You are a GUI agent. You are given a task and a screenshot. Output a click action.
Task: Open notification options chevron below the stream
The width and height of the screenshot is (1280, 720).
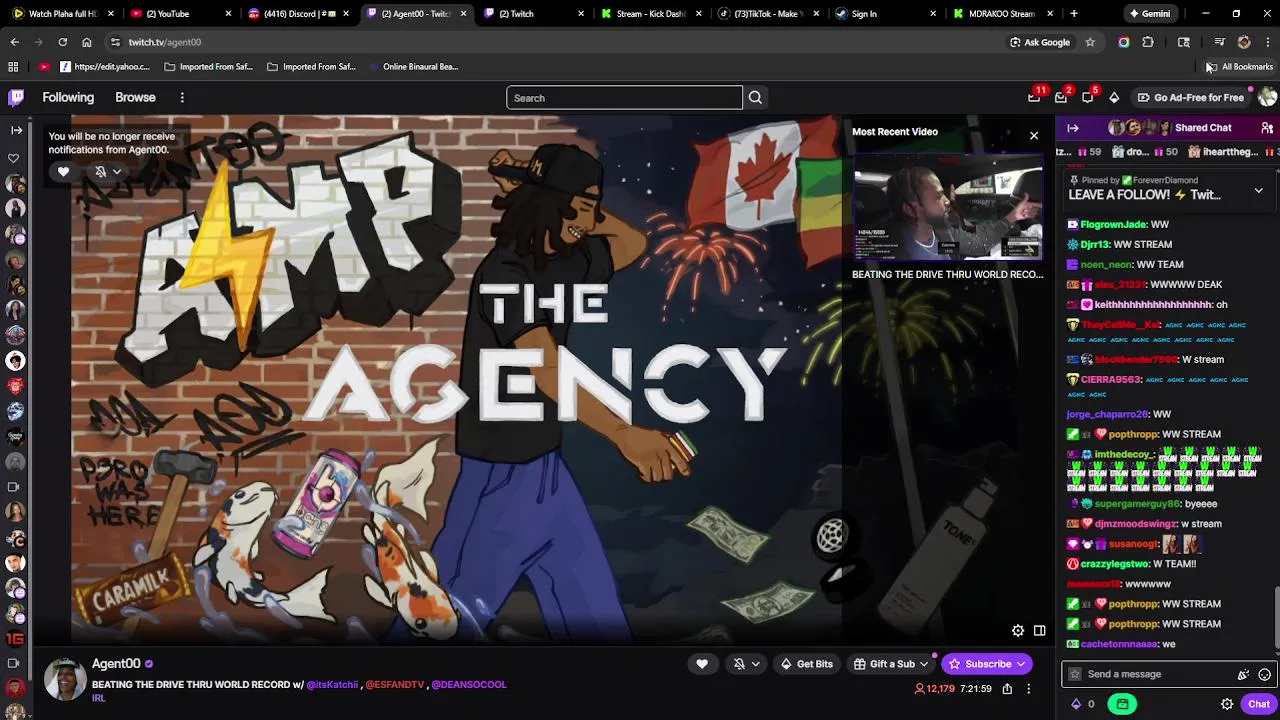[x=755, y=664]
